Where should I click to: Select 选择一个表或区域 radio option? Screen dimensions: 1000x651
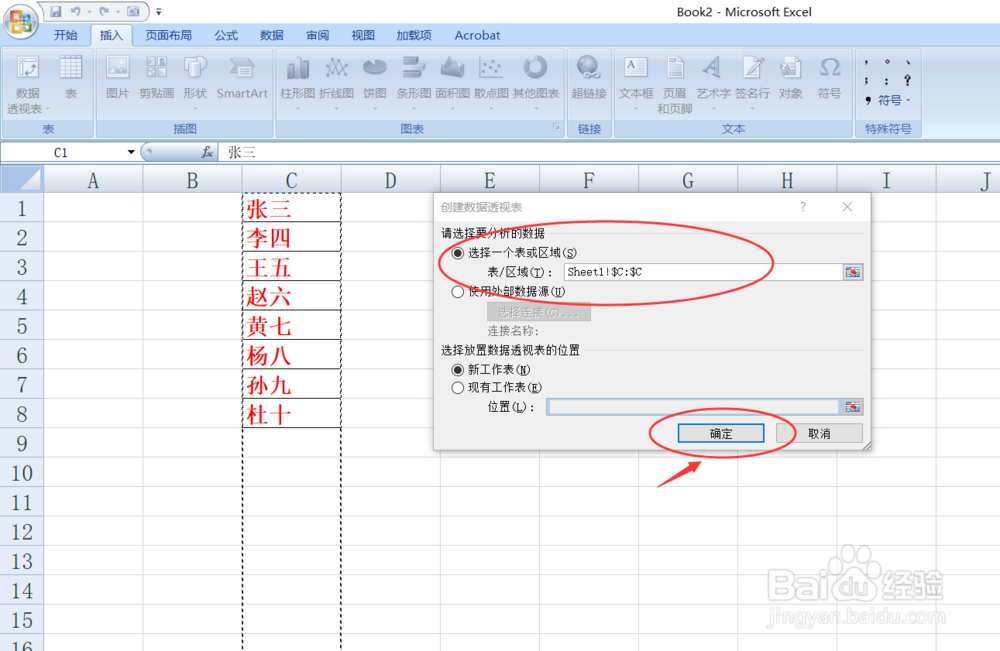coord(457,253)
